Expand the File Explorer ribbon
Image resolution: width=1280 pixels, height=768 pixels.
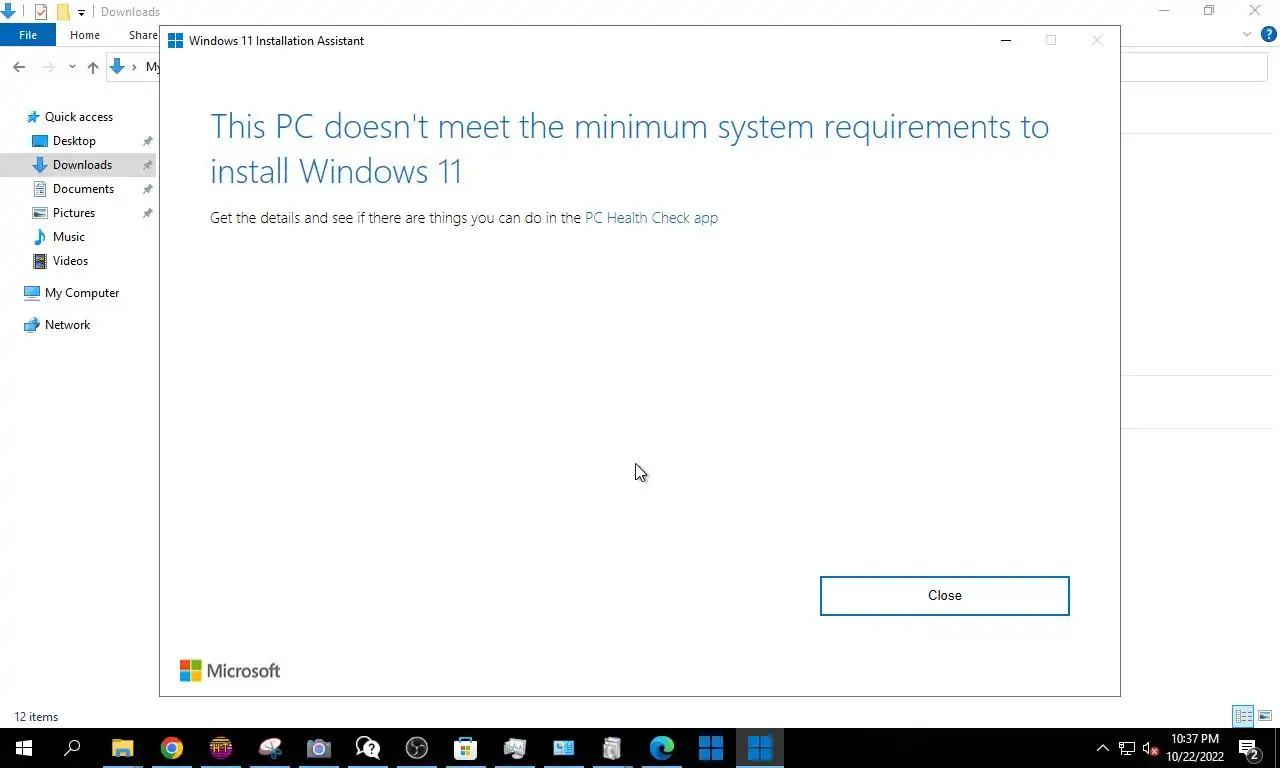pos(1247,34)
